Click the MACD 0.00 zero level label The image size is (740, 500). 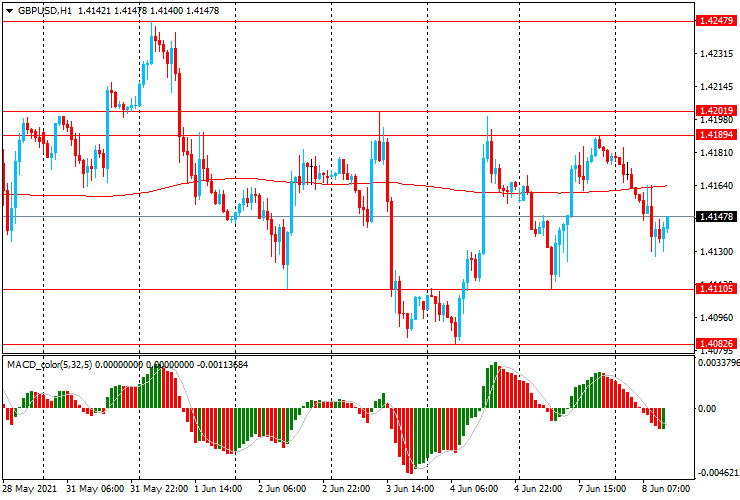point(707,409)
